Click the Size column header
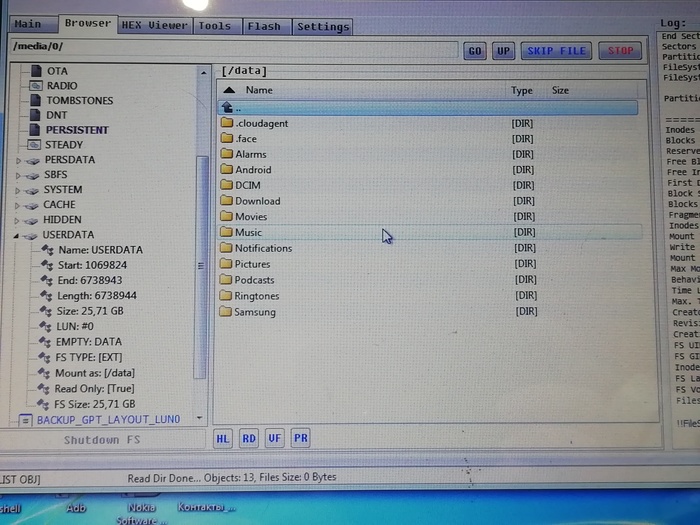The image size is (700, 525). pyautogui.click(x=560, y=91)
